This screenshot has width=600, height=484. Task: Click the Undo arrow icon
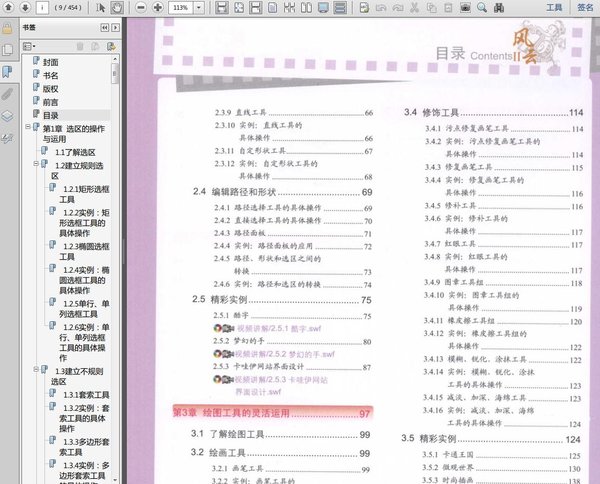pos(381,7)
